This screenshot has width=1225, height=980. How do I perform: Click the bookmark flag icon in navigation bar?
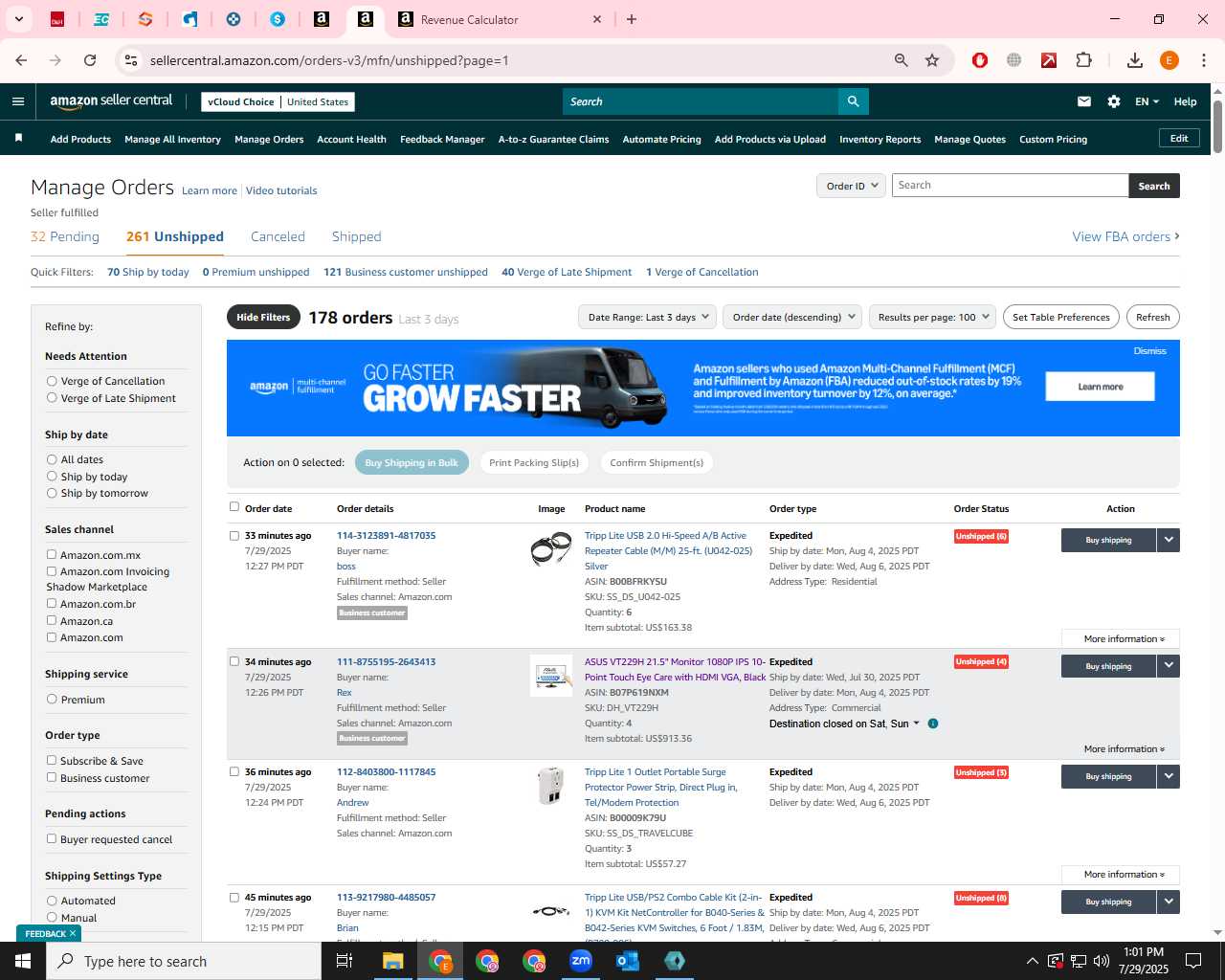[x=18, y=139]
